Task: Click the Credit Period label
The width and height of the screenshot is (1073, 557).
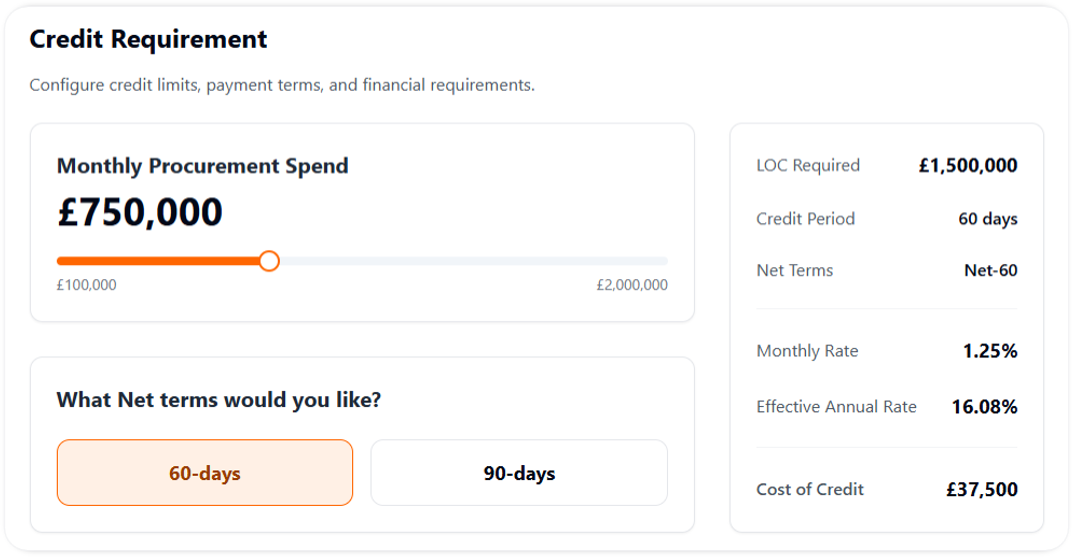Action: [806, 219]
